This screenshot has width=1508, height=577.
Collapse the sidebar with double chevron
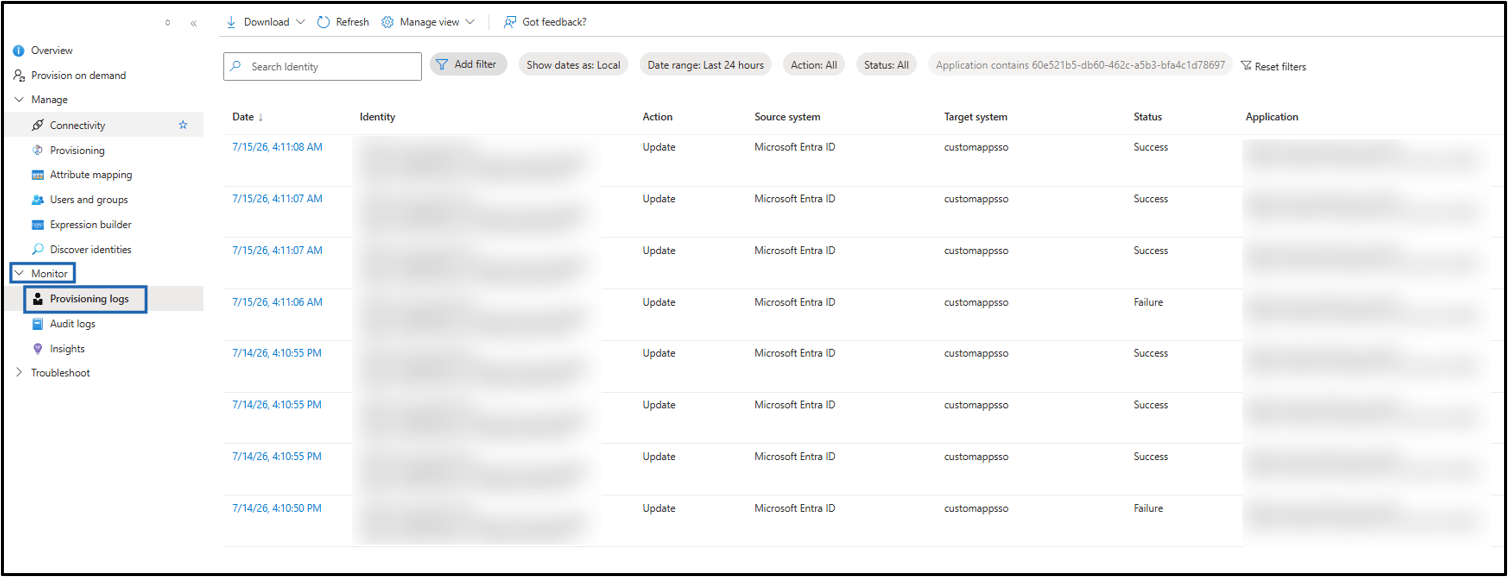click(x=193, y=22)
